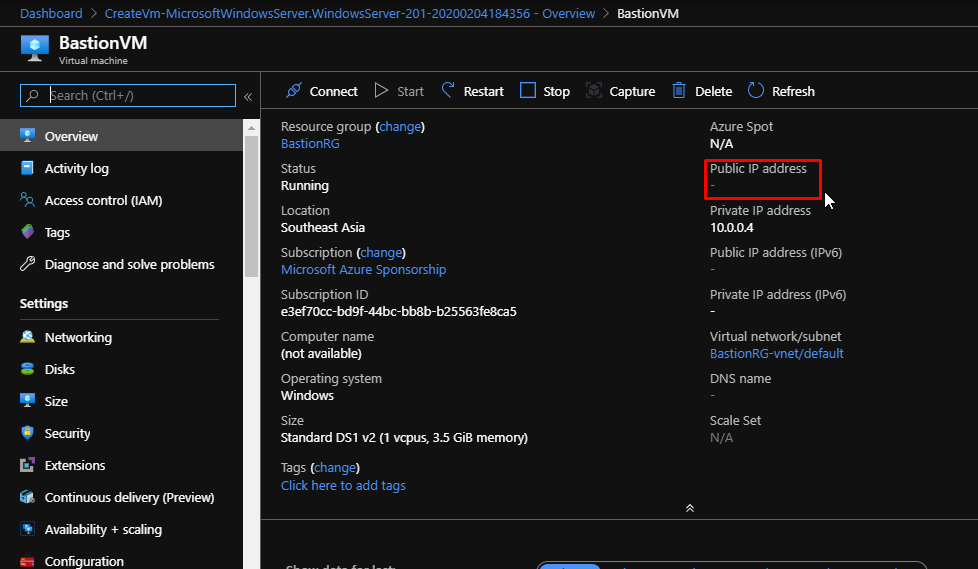Click the Stop button label
Image resolution: width=978 pixels, height=569 pixels.
tap(556, 91)
